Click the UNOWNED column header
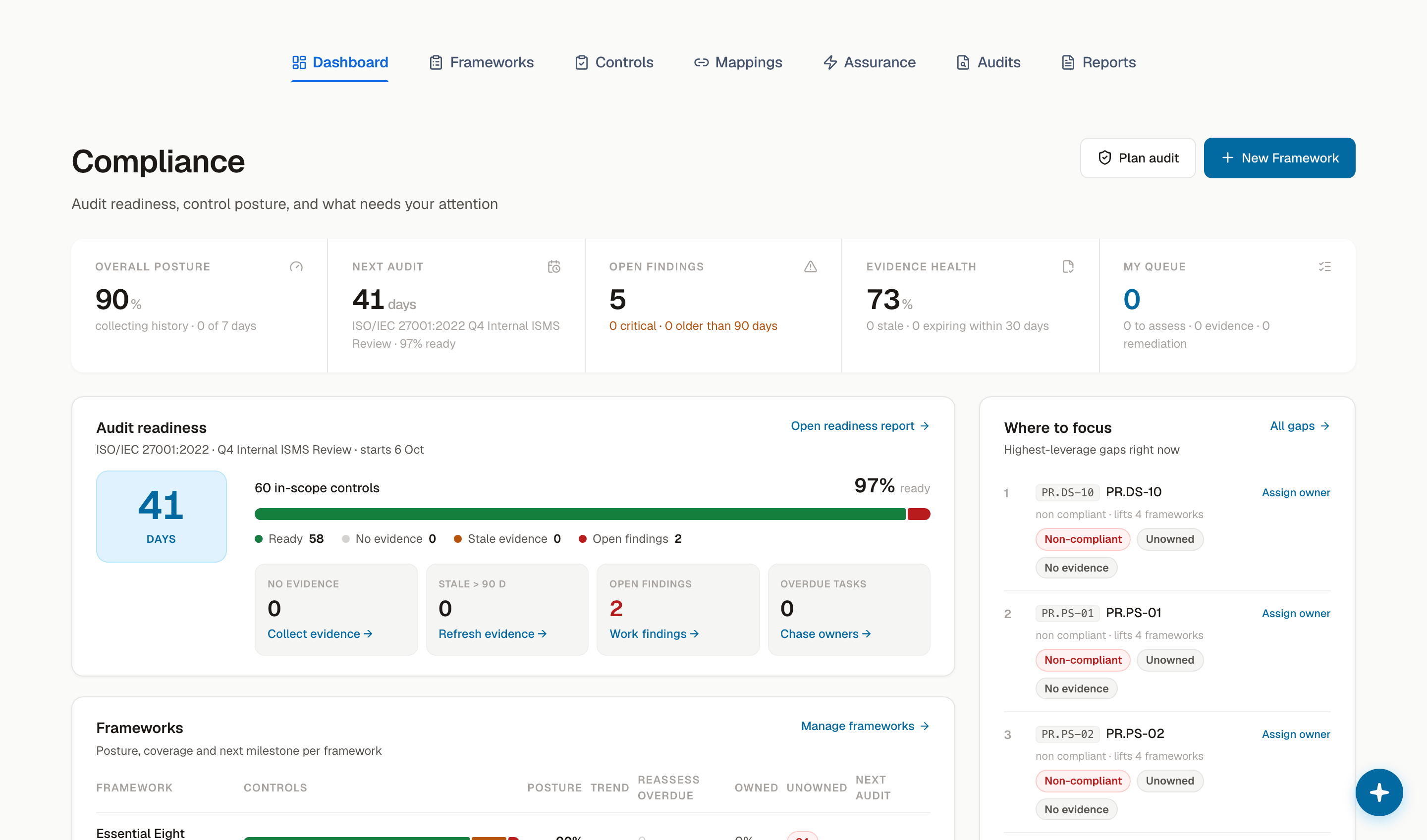This screenshot has width=1427, height=840. [817, 788]
